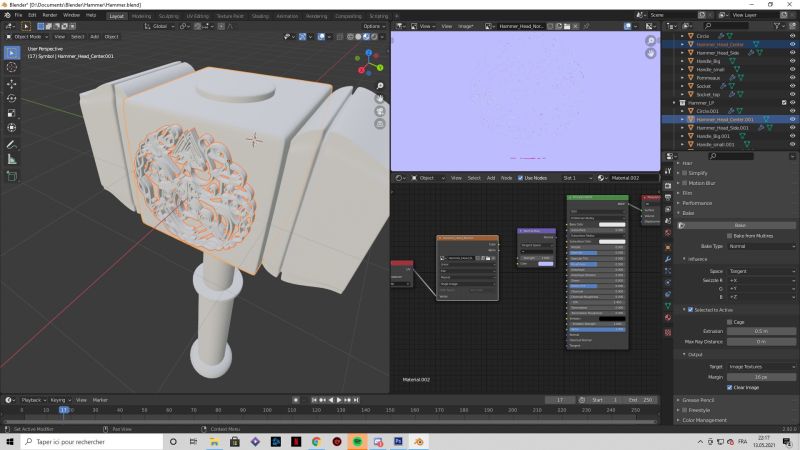Click the Bake button
Image resolution: width=800 pixels, height=450 pixels.
coord(739,226)
